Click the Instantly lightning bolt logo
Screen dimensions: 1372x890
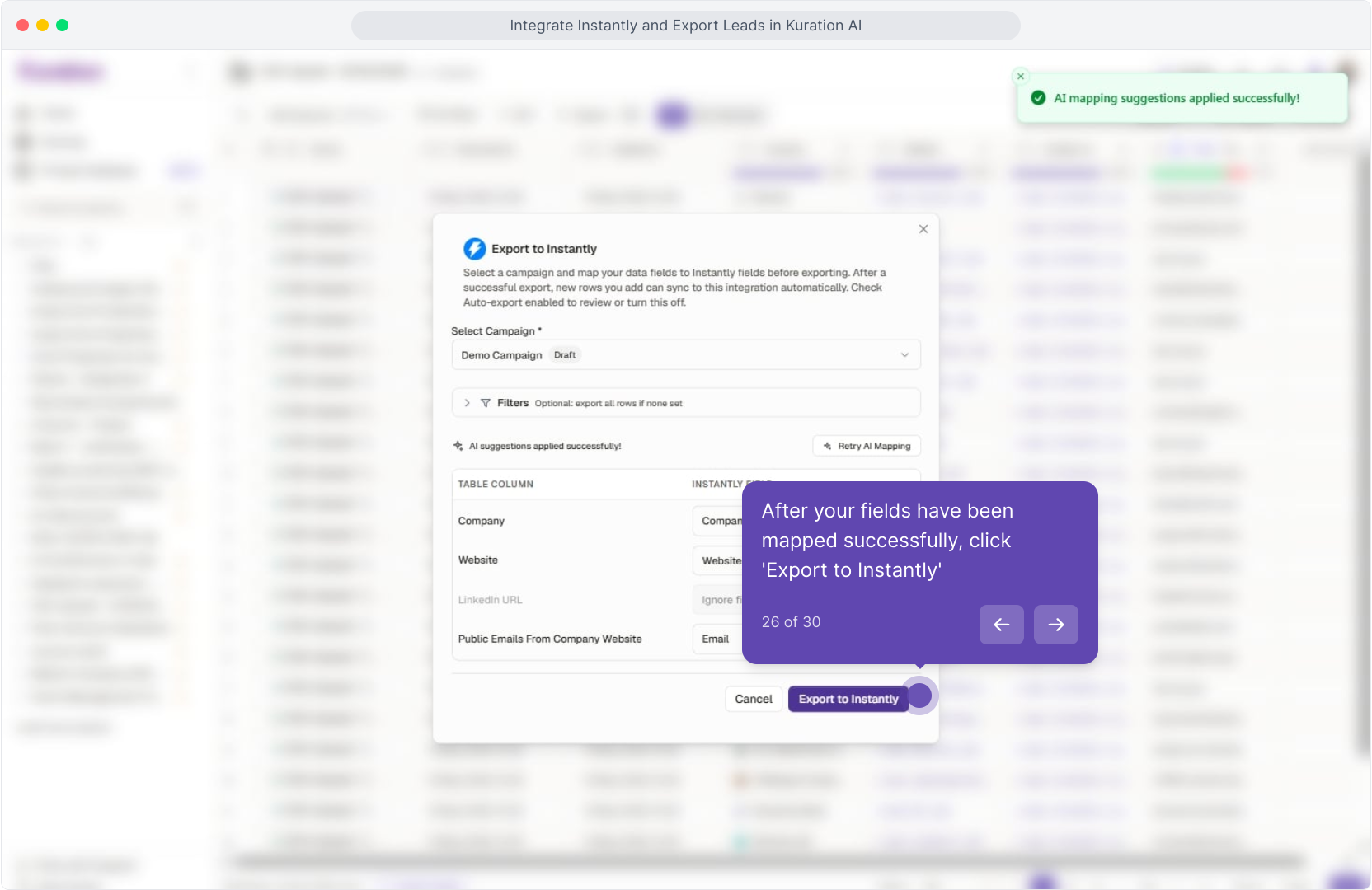[475, 249]
